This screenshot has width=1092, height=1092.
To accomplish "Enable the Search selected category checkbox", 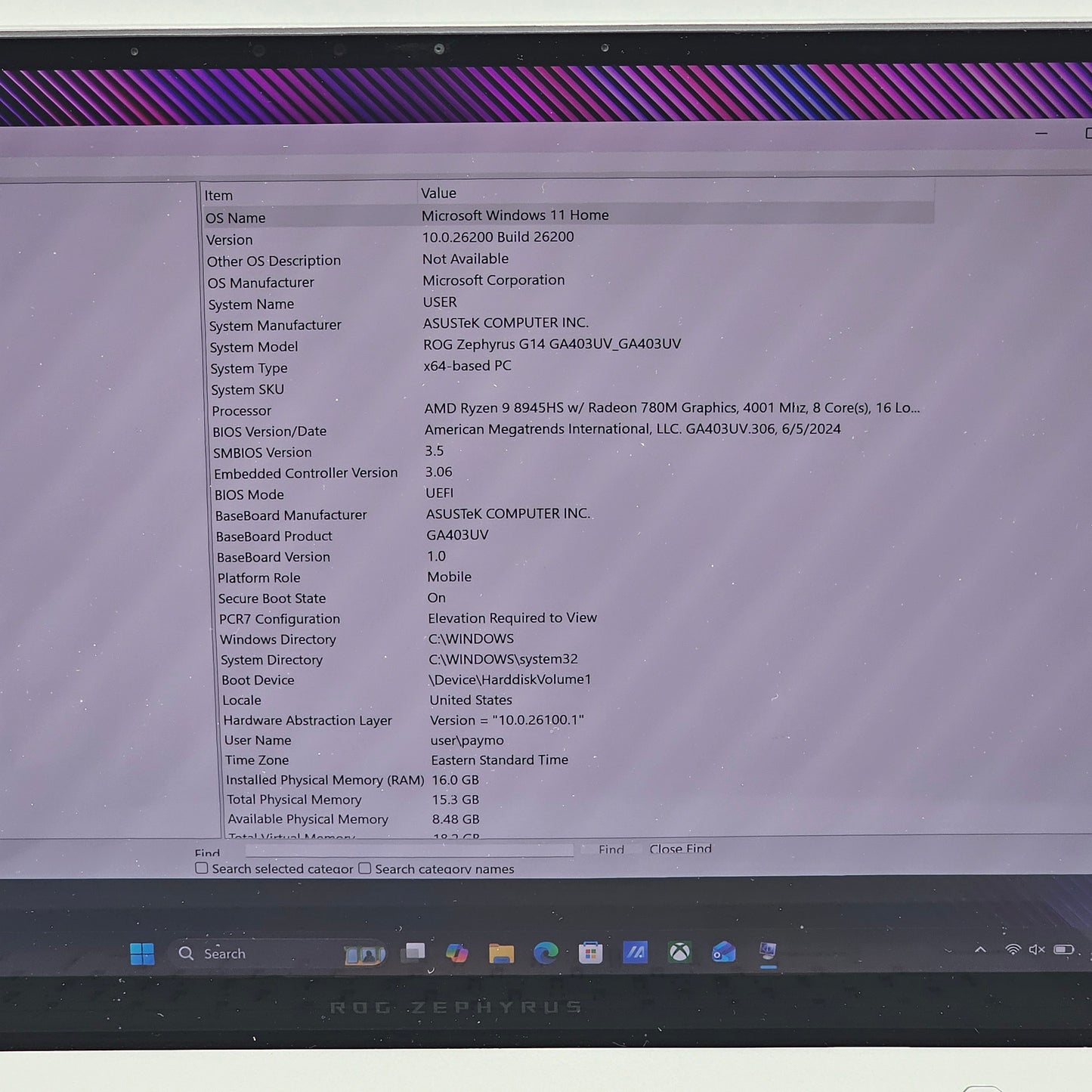I will point(201,868).
